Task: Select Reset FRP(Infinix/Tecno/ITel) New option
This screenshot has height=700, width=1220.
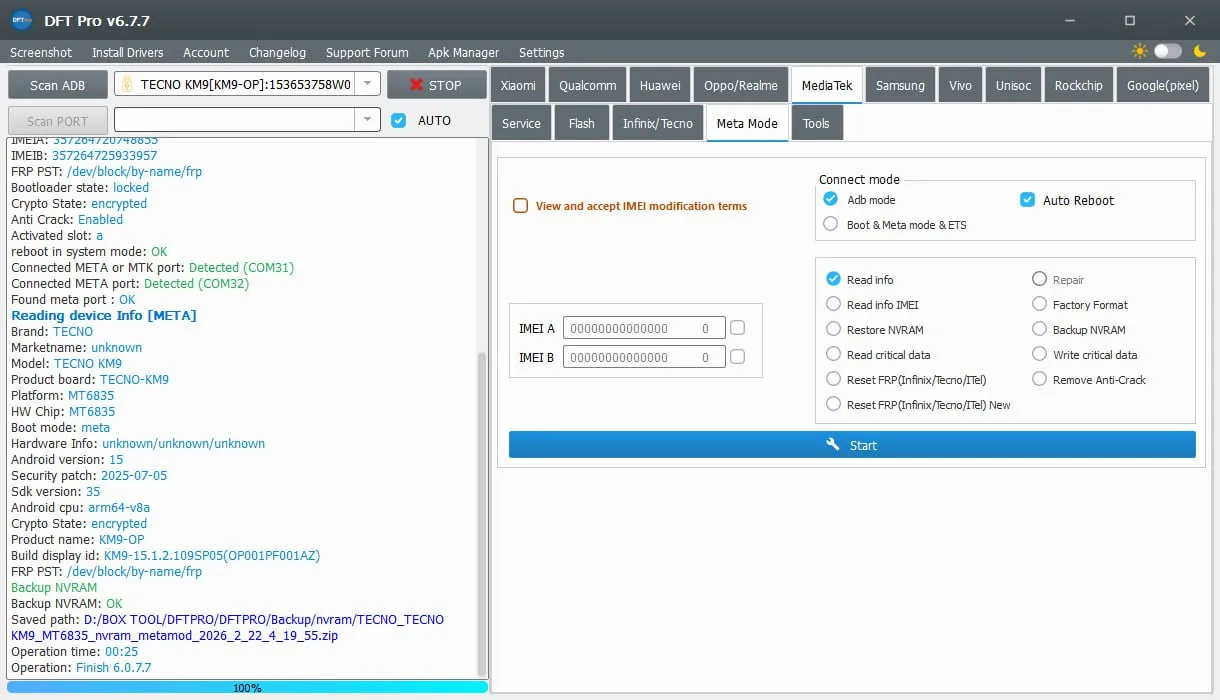Action: pos(833,404)
